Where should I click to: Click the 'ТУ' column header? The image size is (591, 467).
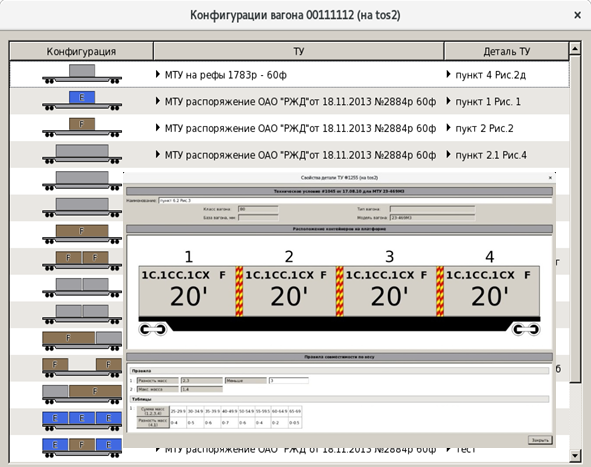[x=299, y=51]
